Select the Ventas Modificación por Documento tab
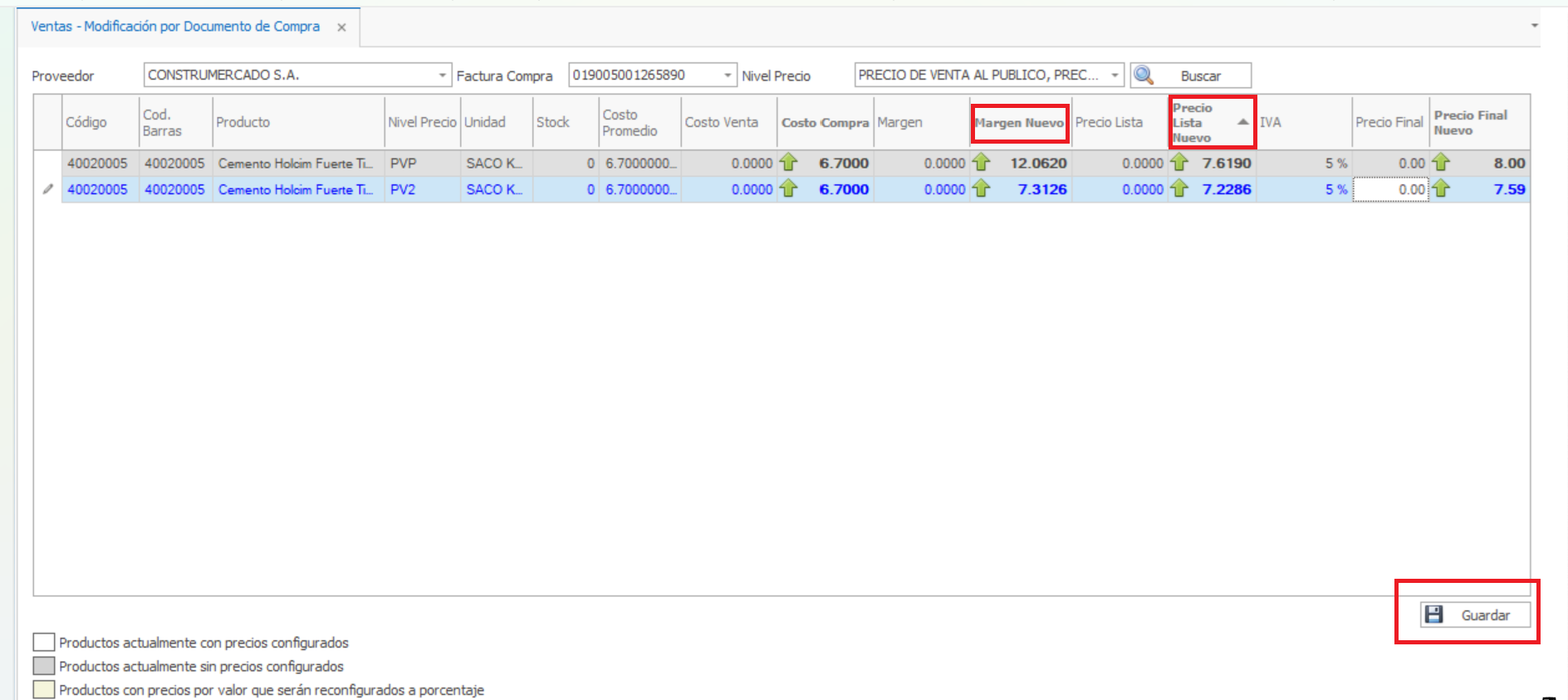Image resolution: width=1568 pixels, height=700 pixels. tap(175, 27)
